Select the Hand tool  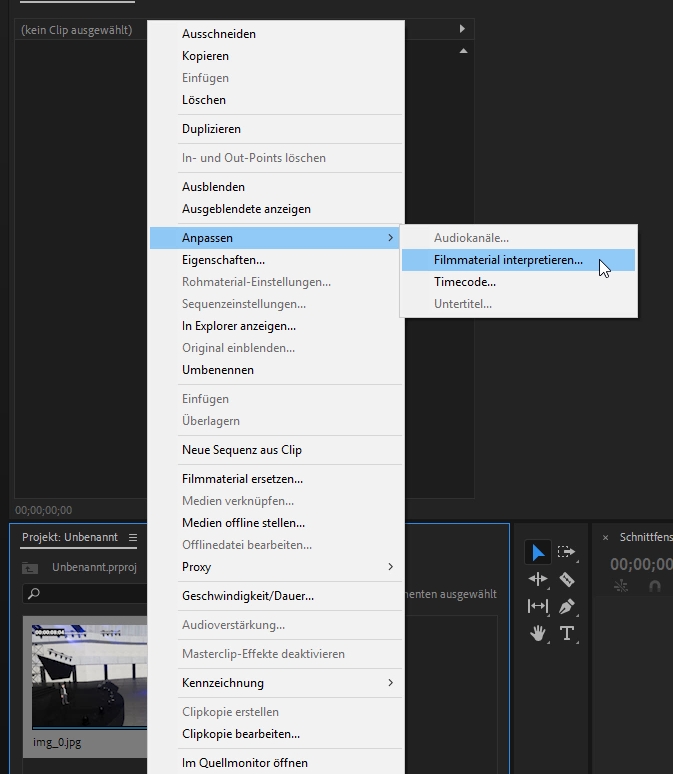tap(538, 633)
